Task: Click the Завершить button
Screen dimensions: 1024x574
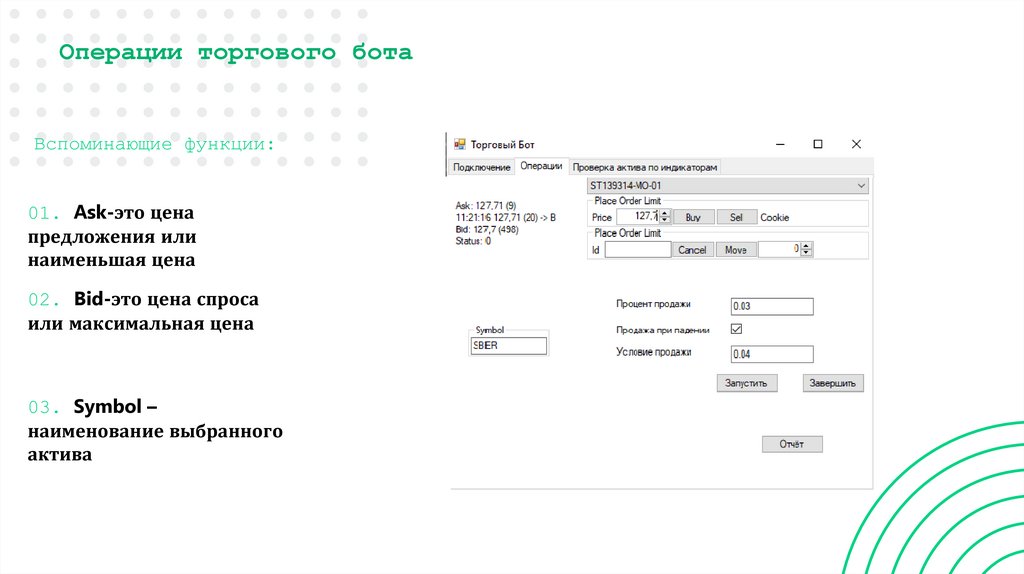Action: click(833, 383)
